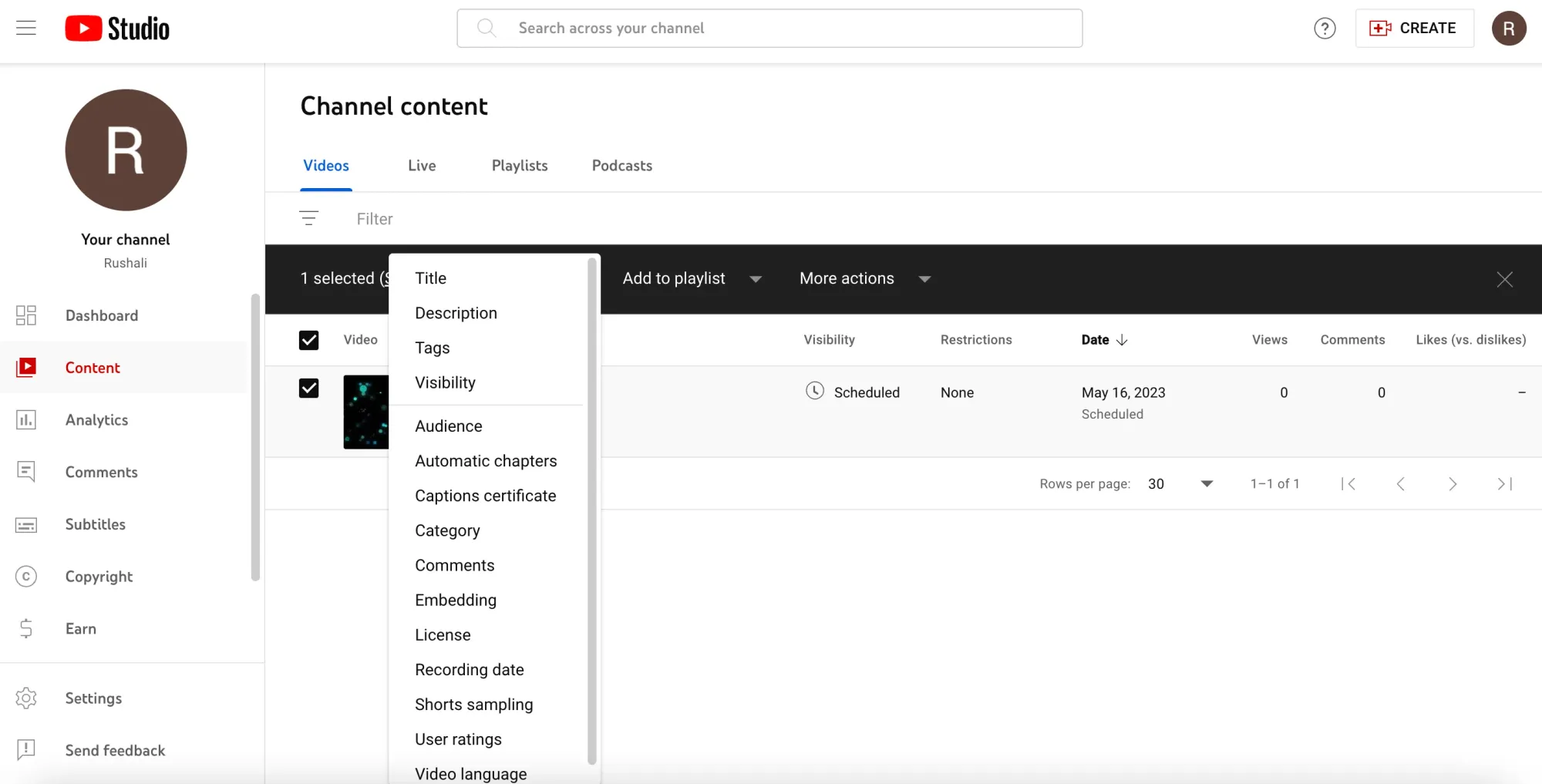
Task: Jump to next page arrow
Action: pyautogui.click(x=1452, y=484)
